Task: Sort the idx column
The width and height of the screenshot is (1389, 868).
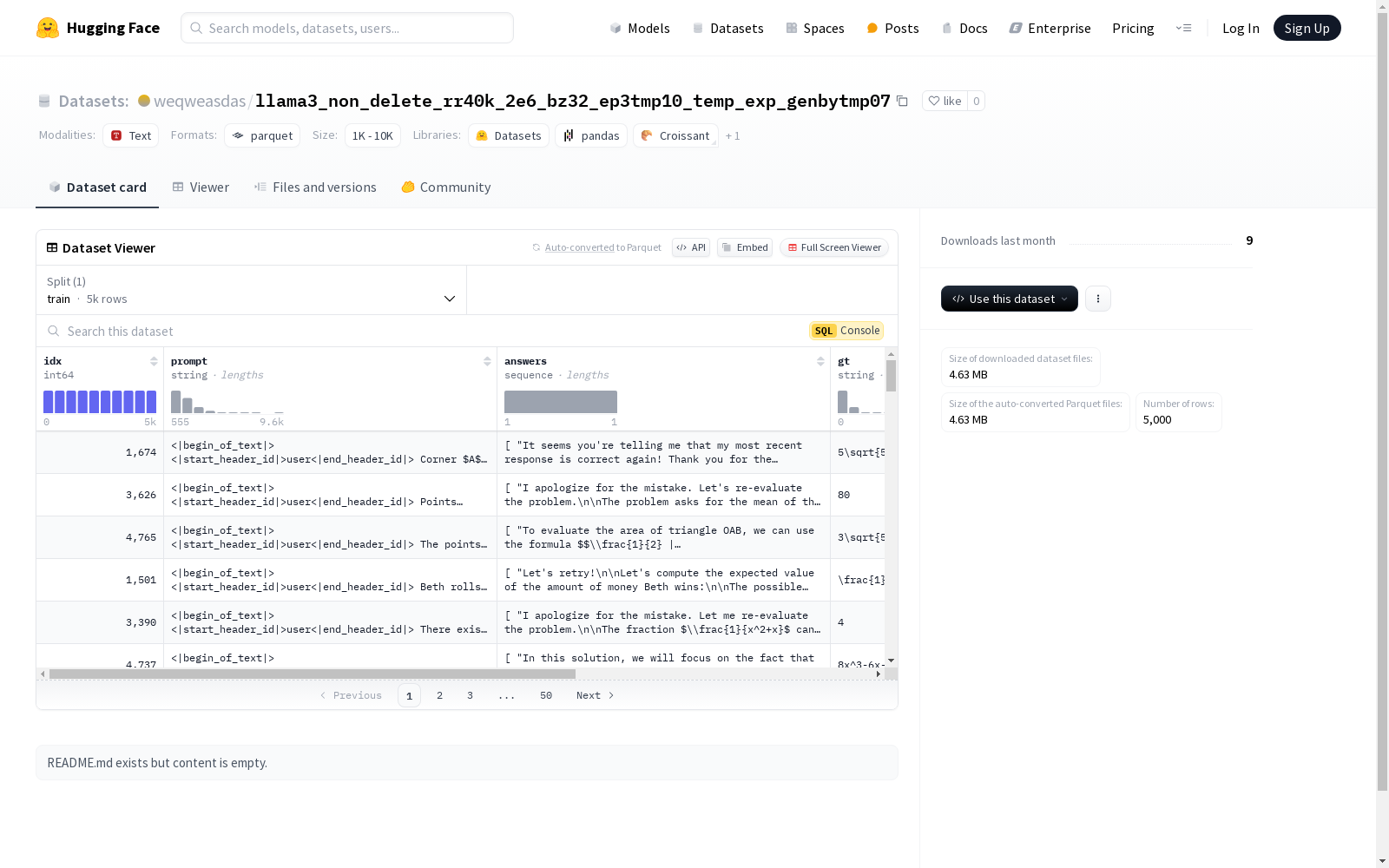Action: pos(154,361)
